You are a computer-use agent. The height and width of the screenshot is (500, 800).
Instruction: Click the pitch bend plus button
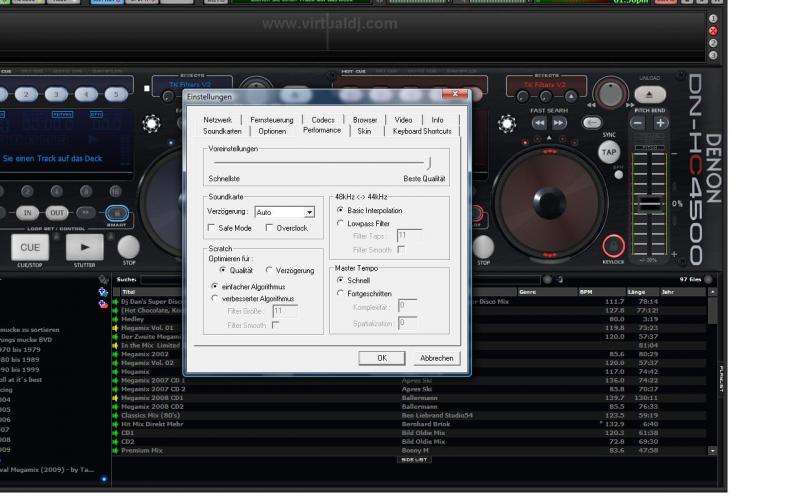pyautogui.click(x=660, y=123)
